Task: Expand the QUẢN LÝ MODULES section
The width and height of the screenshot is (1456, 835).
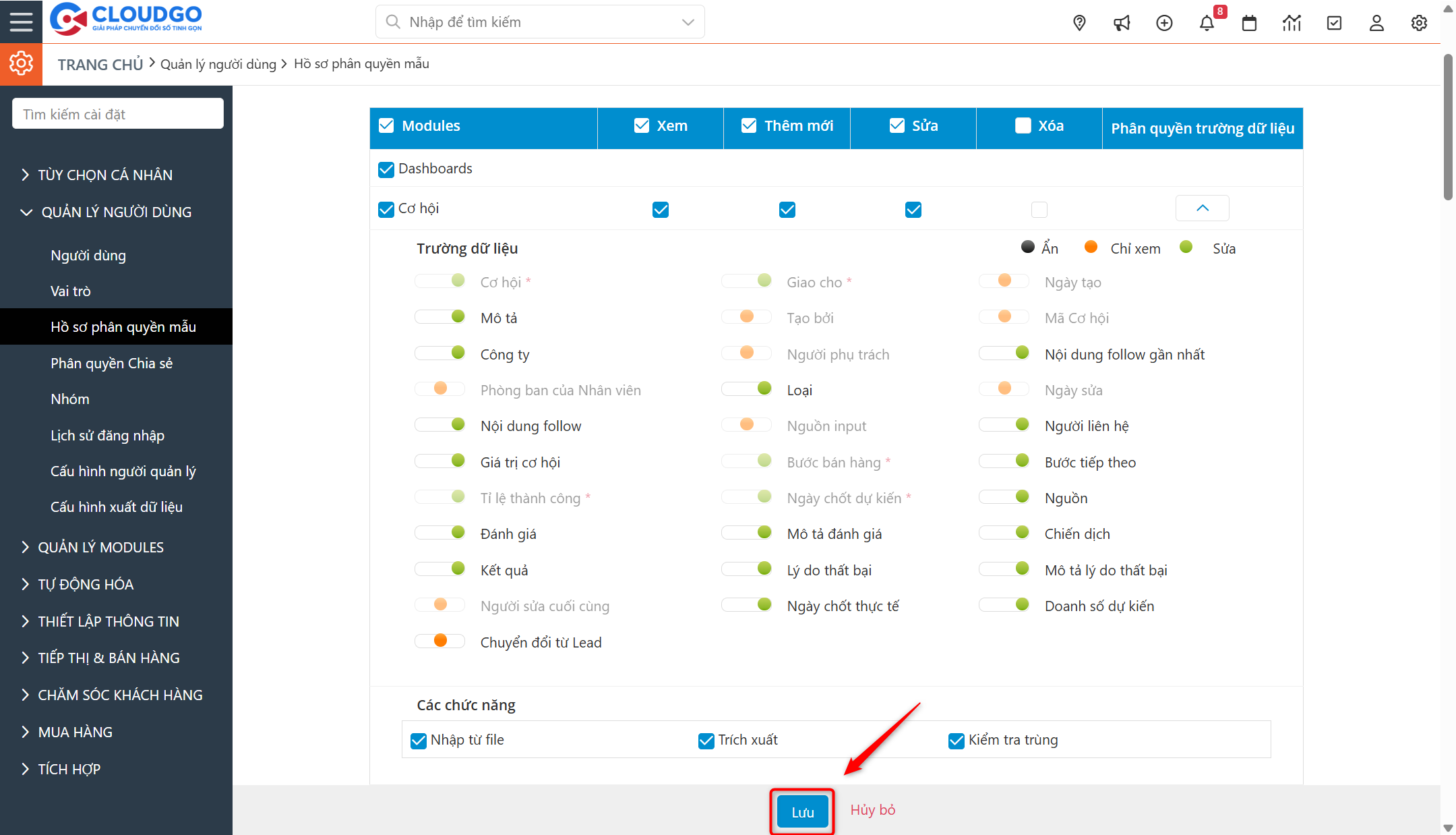Action: click(100, 547)
